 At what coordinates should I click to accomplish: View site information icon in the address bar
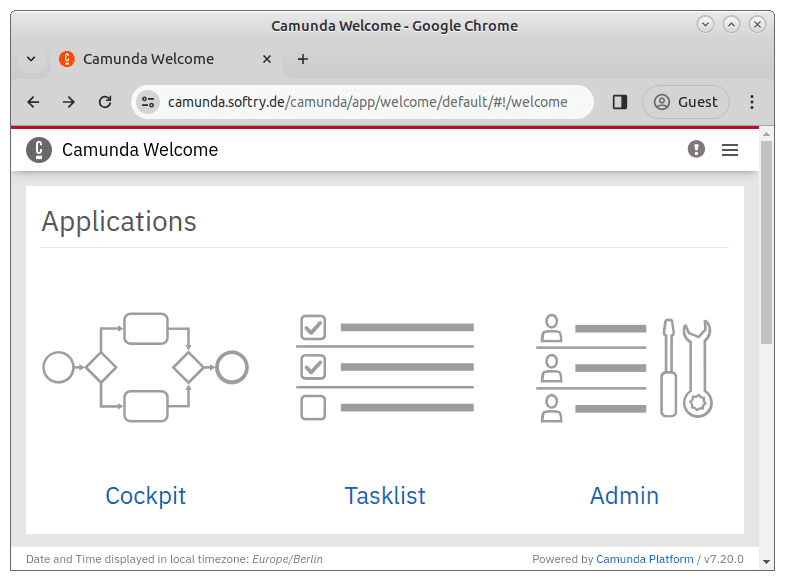tap(148, 102)
